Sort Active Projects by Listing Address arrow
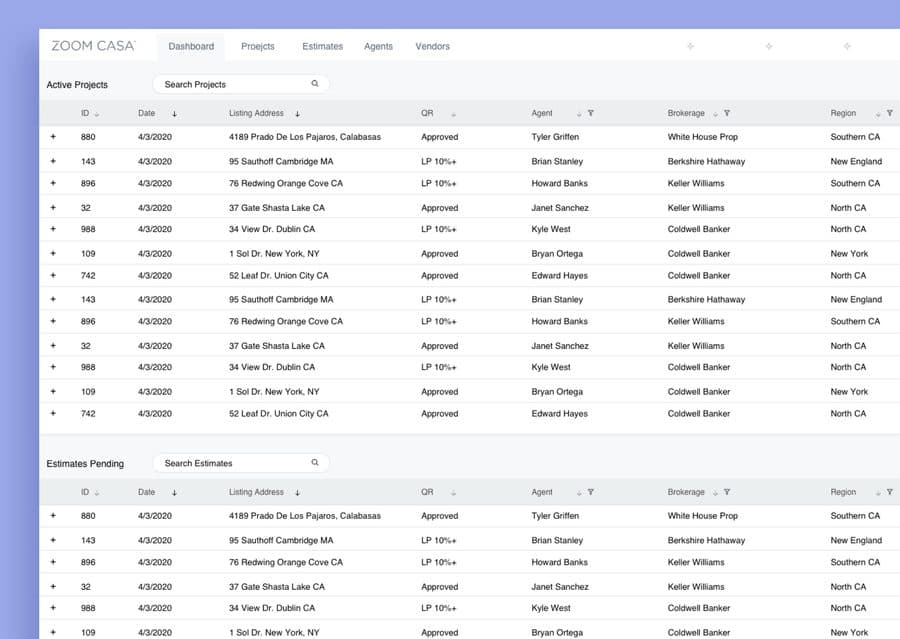Viewport: 900px width, 639px height. pos(297,114)
